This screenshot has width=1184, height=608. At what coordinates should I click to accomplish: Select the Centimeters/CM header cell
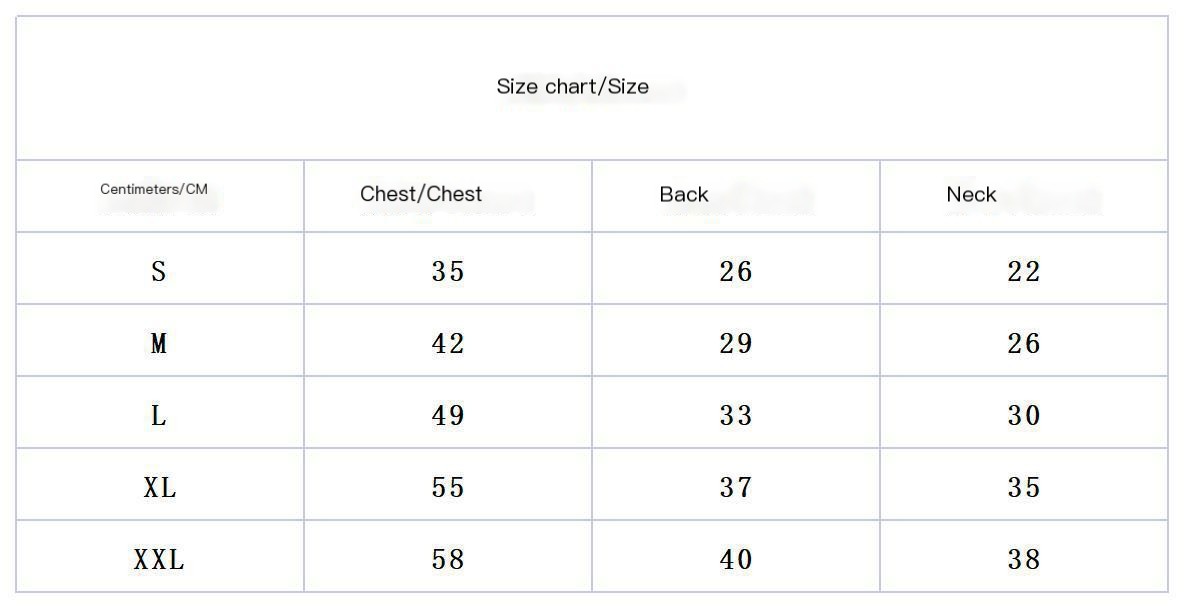[154, 189]
